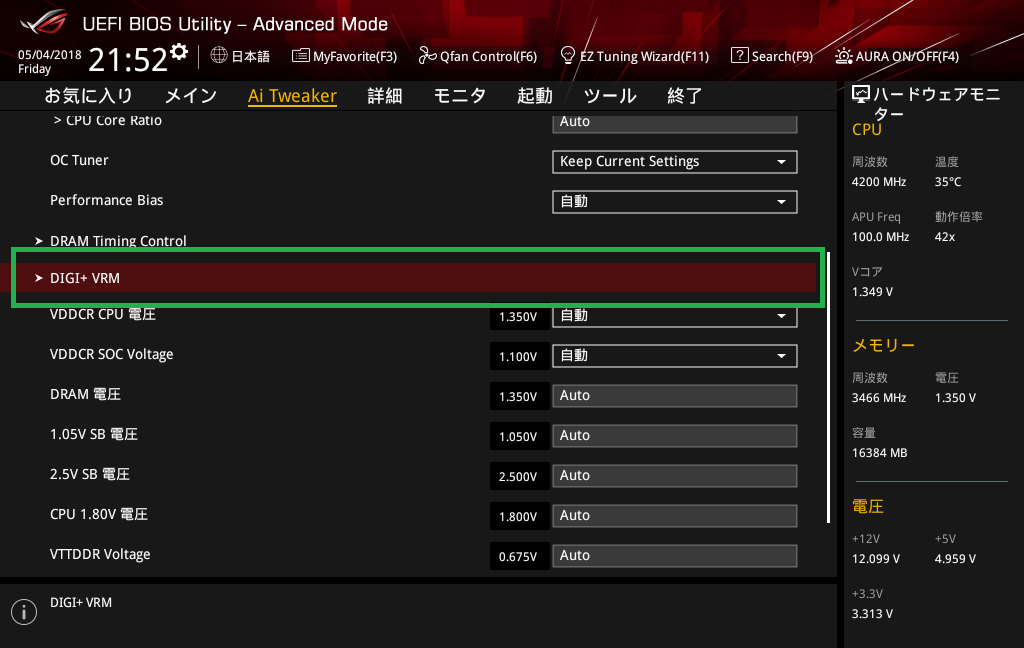
Task: Click the settings list vertical scrollbar
Action: pos(828,387)
